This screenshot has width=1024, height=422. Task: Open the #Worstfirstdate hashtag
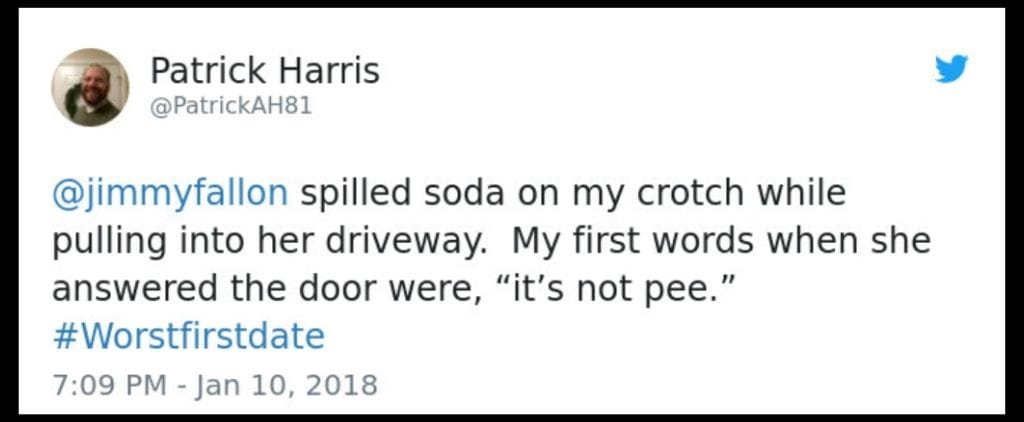[188, 336]
